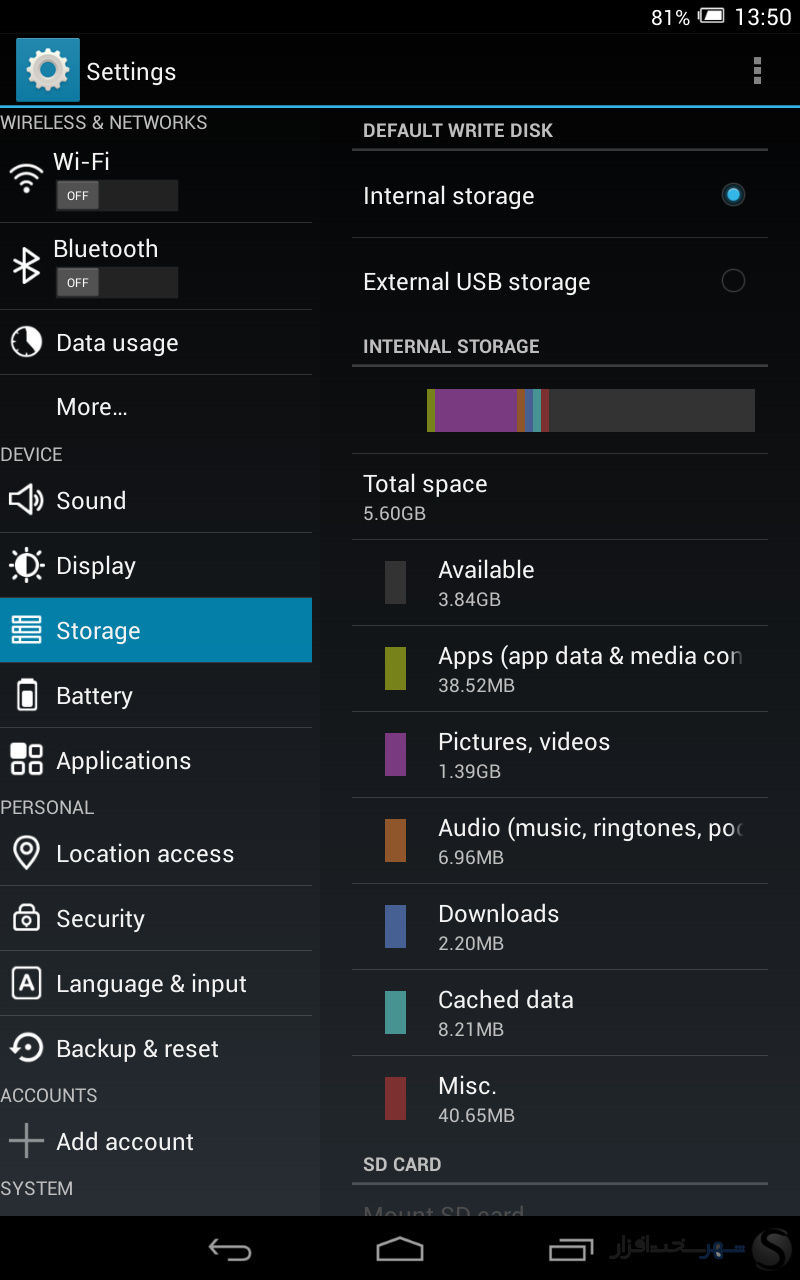The image size is (800, 1280).
Task: Tap the Security lock icon
Action: [26, 918]
